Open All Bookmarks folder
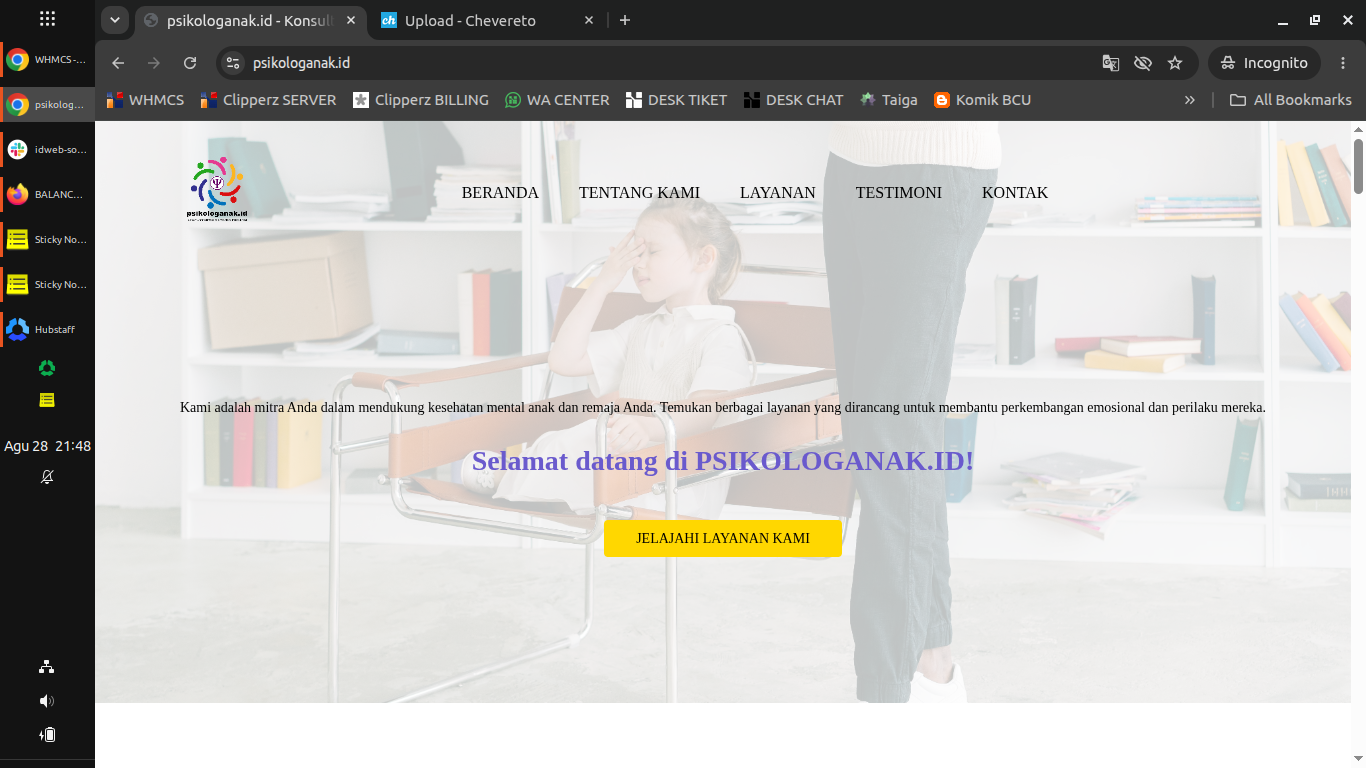Viewport: 1366px width, 768px height. tap(1290, 100)
